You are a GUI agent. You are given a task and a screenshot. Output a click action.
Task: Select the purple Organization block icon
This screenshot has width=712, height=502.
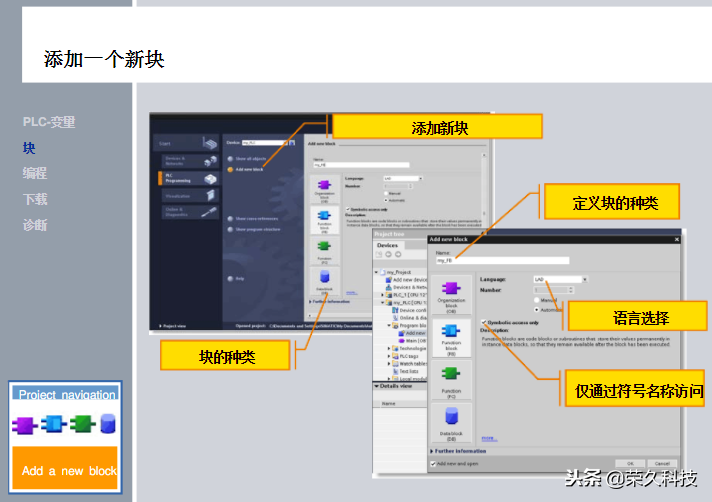451,288
